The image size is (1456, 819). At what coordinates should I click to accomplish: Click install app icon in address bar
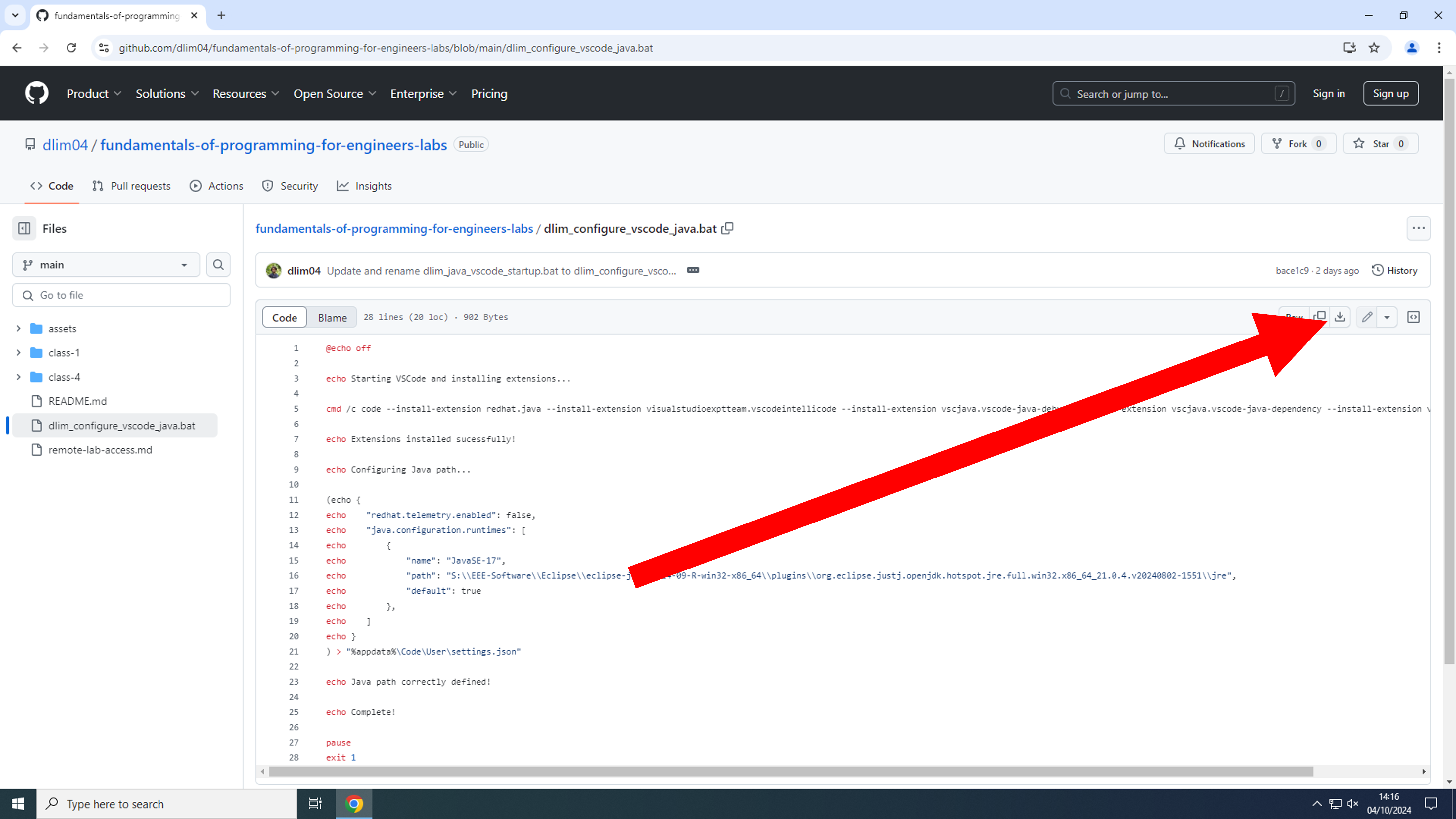pos(1350,48)
